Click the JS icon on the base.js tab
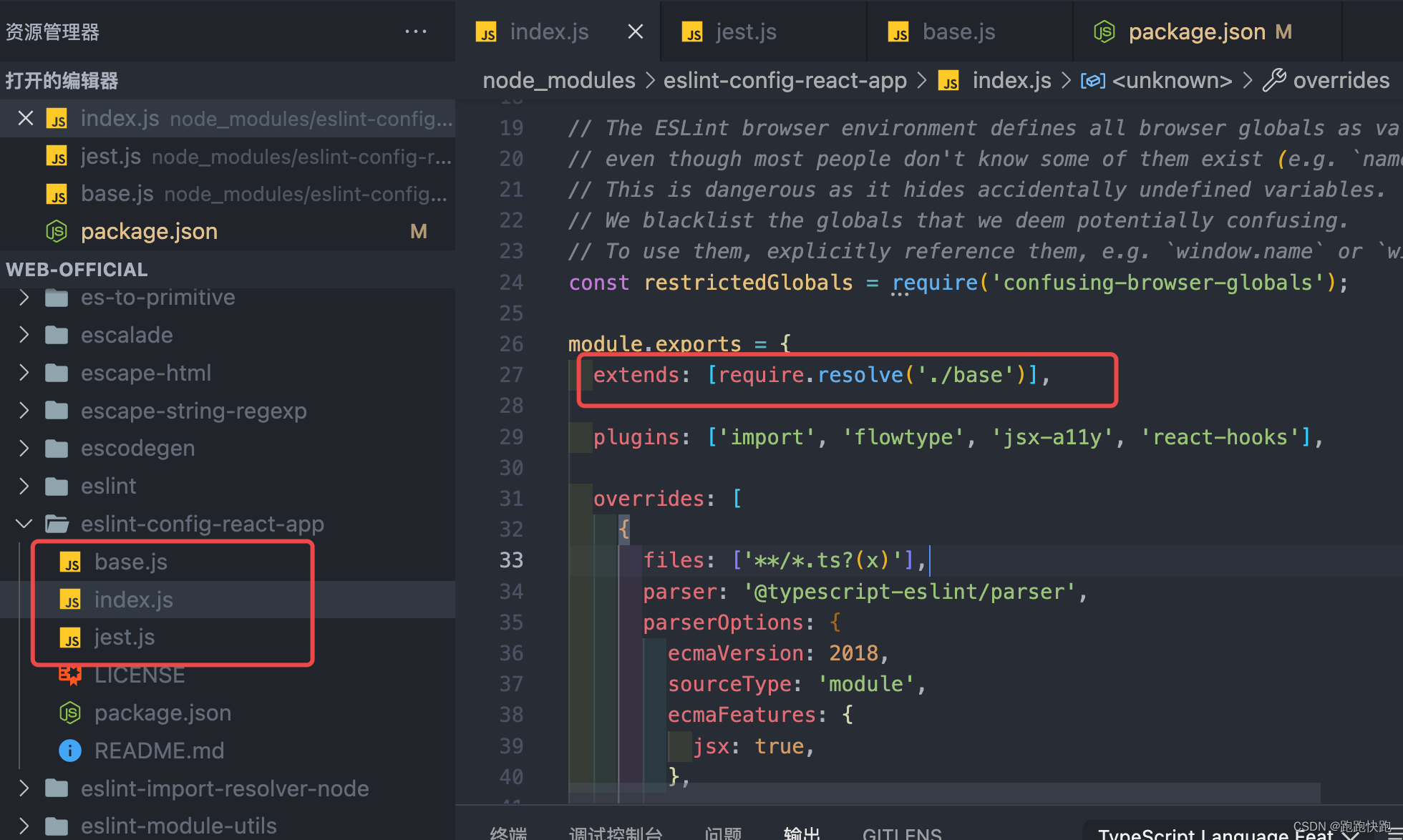The image size is (1403, 840). [x=898, y=32]
